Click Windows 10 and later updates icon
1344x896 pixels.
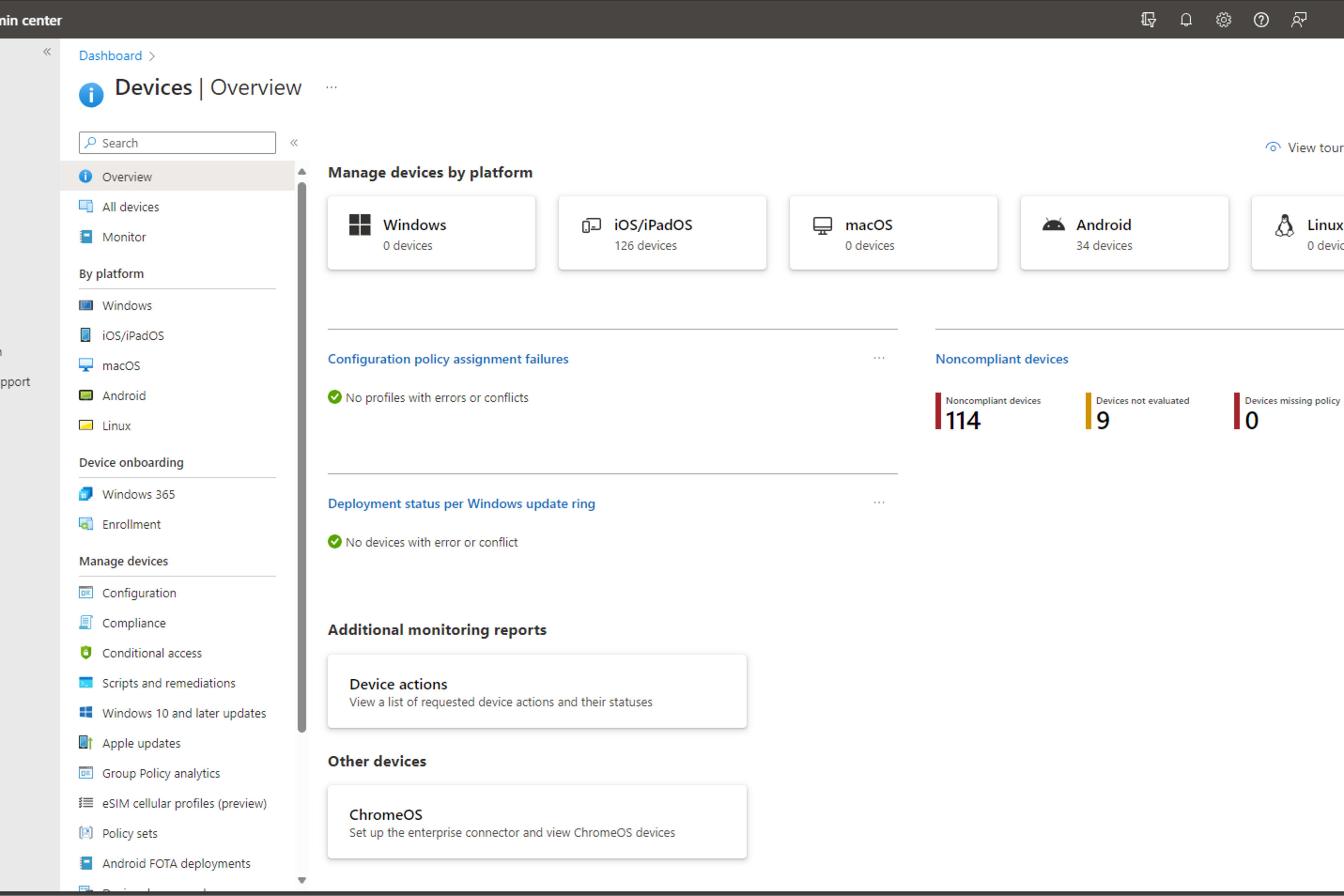pos(86,713)
